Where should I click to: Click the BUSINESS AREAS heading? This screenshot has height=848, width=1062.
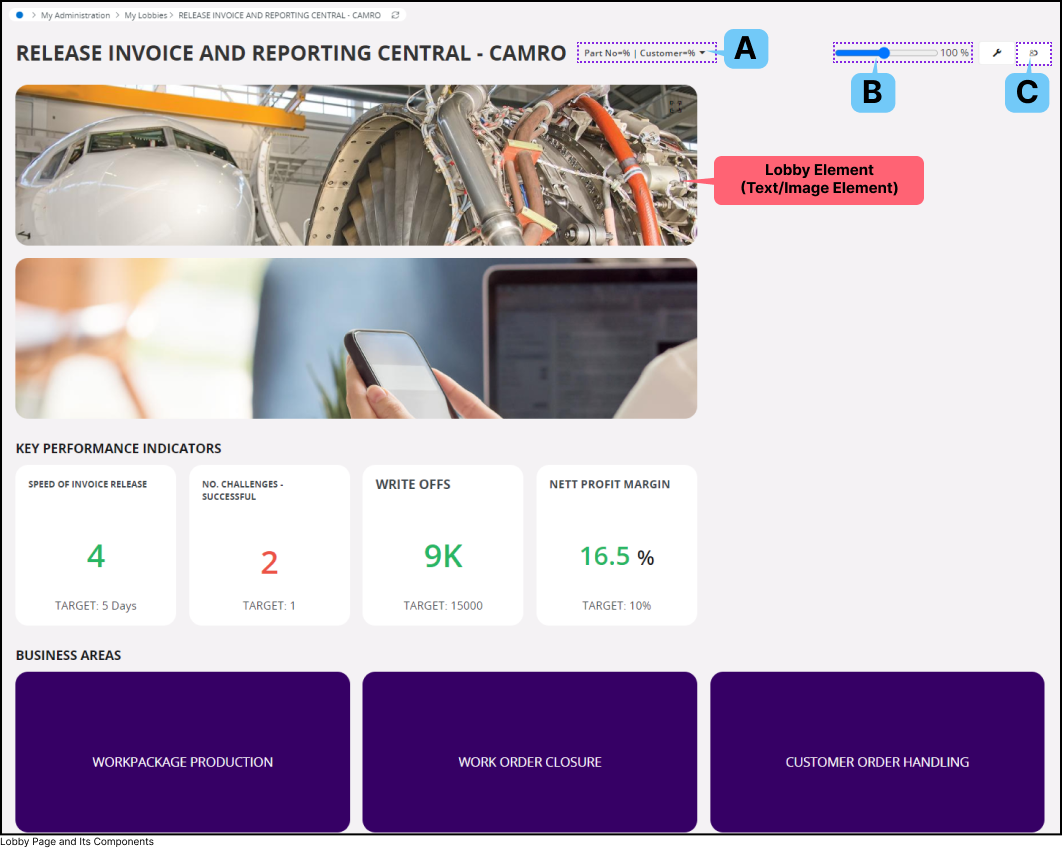tap(68, 655)
